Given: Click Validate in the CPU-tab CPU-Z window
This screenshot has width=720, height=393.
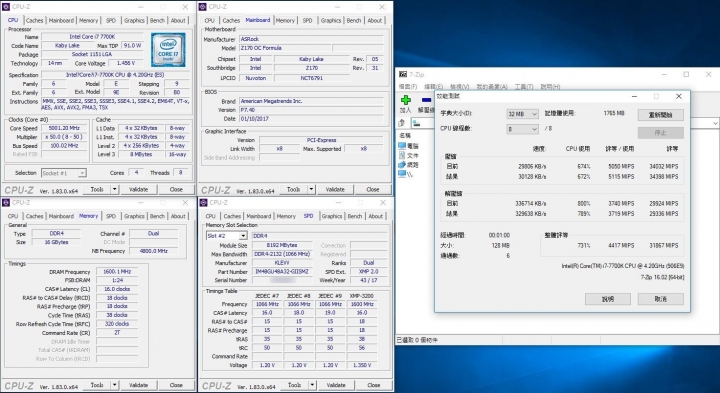Looking at the screenshot, I should click(x=138, y=189).
